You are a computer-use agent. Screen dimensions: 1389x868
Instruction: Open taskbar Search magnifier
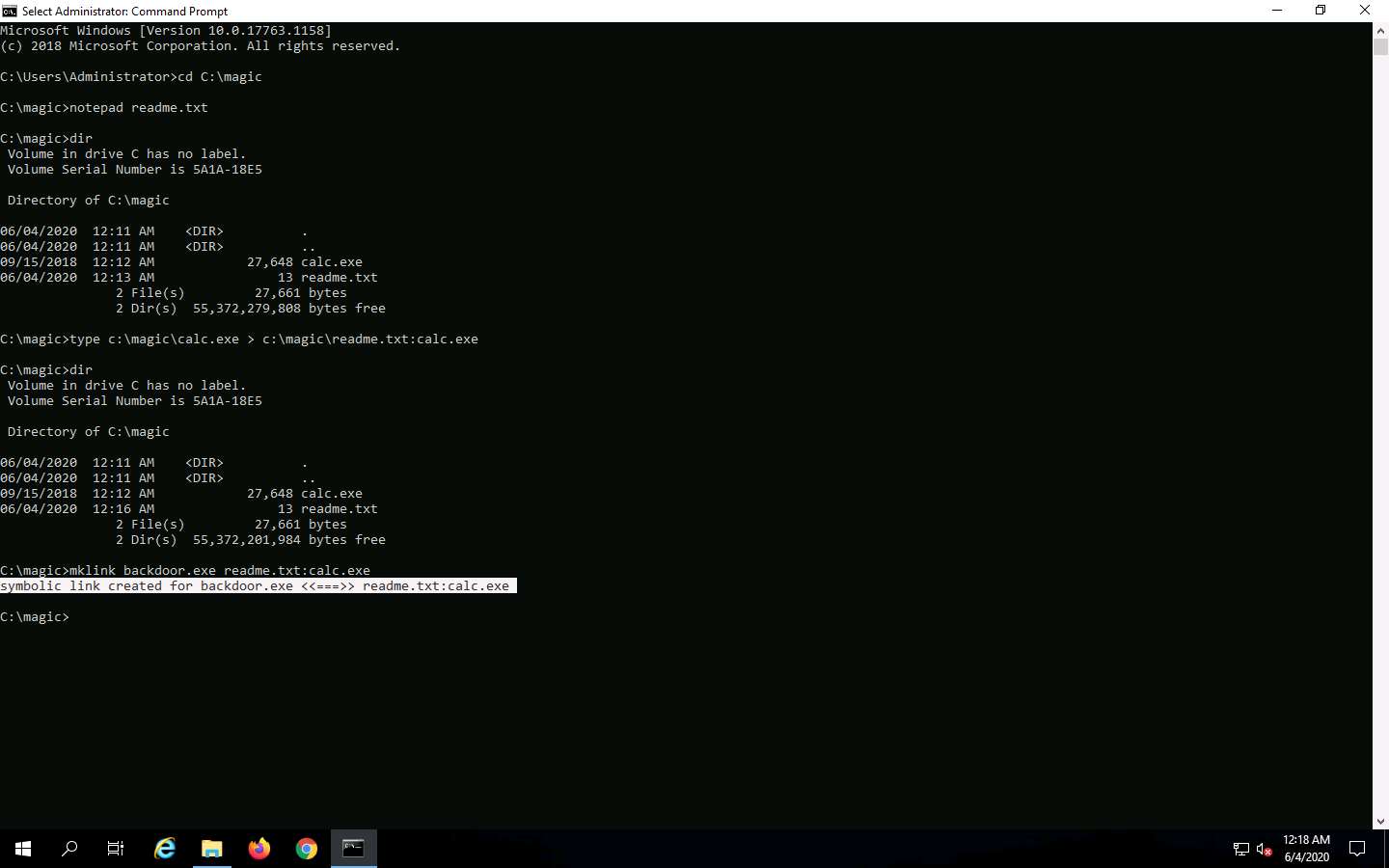coord(69,849)
